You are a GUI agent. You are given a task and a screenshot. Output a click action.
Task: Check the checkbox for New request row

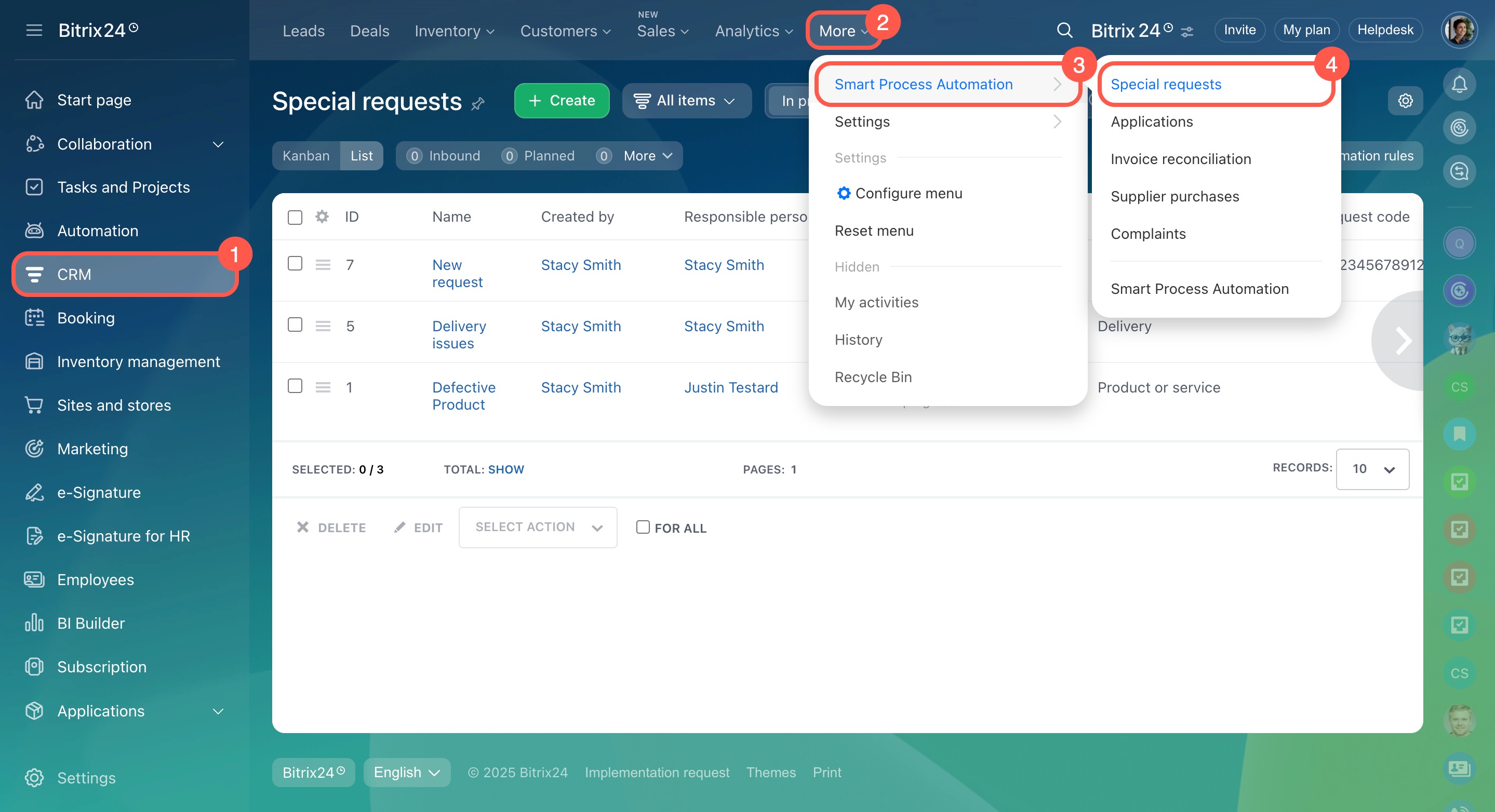click(295, 264)
